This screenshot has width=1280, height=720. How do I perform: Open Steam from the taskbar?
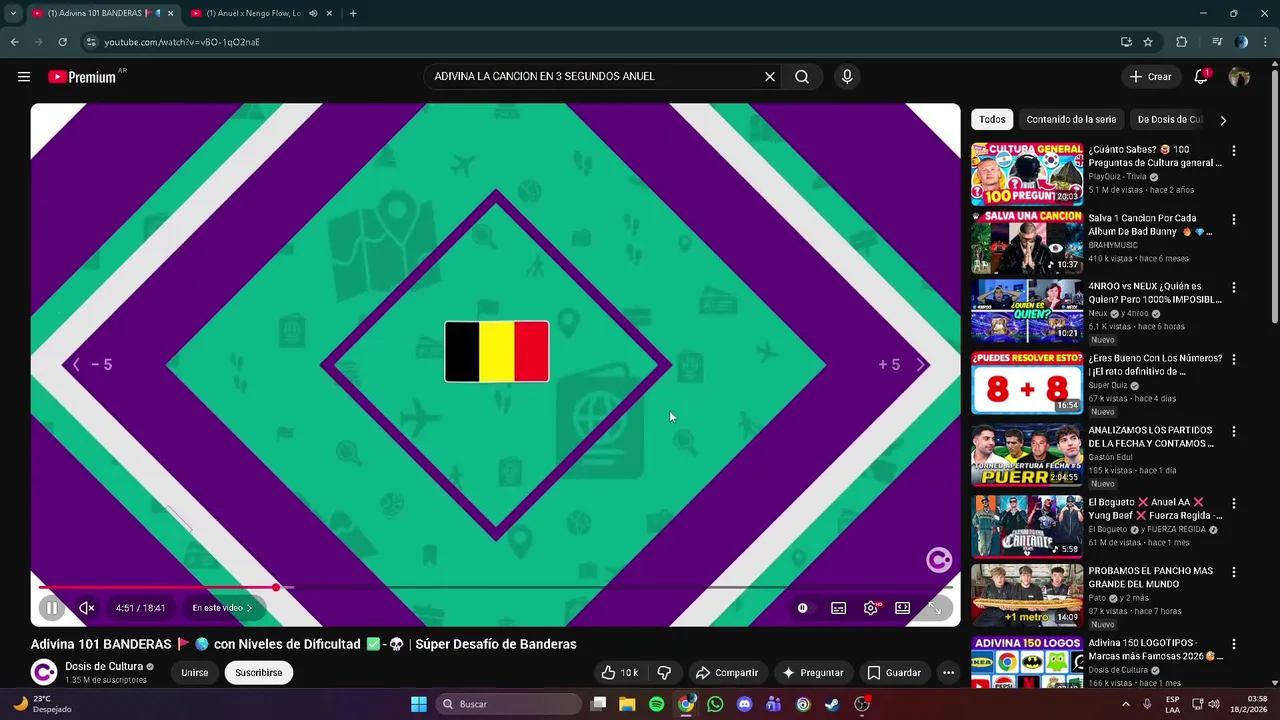tap(832, 704)
